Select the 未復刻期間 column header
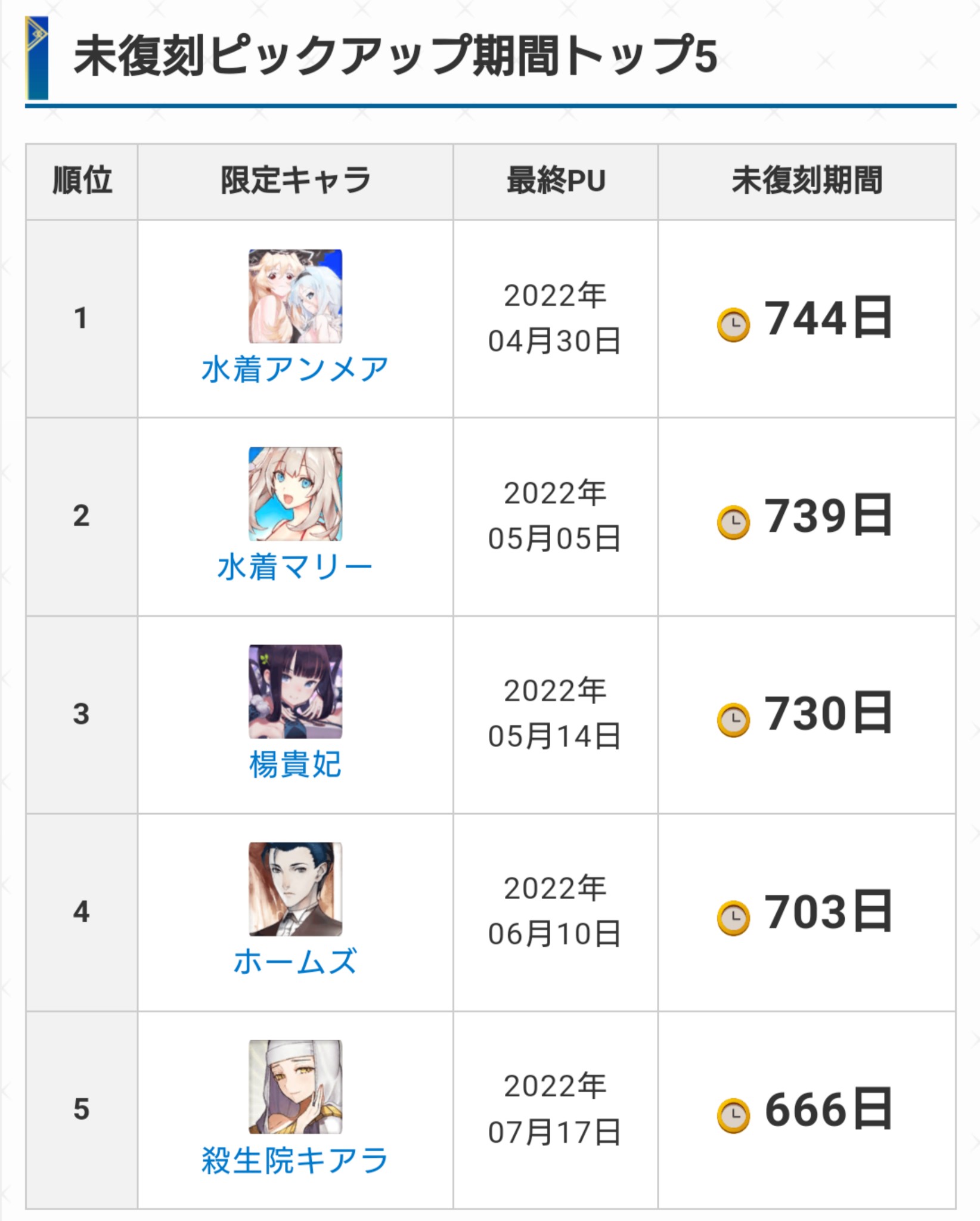 (807, 181)
